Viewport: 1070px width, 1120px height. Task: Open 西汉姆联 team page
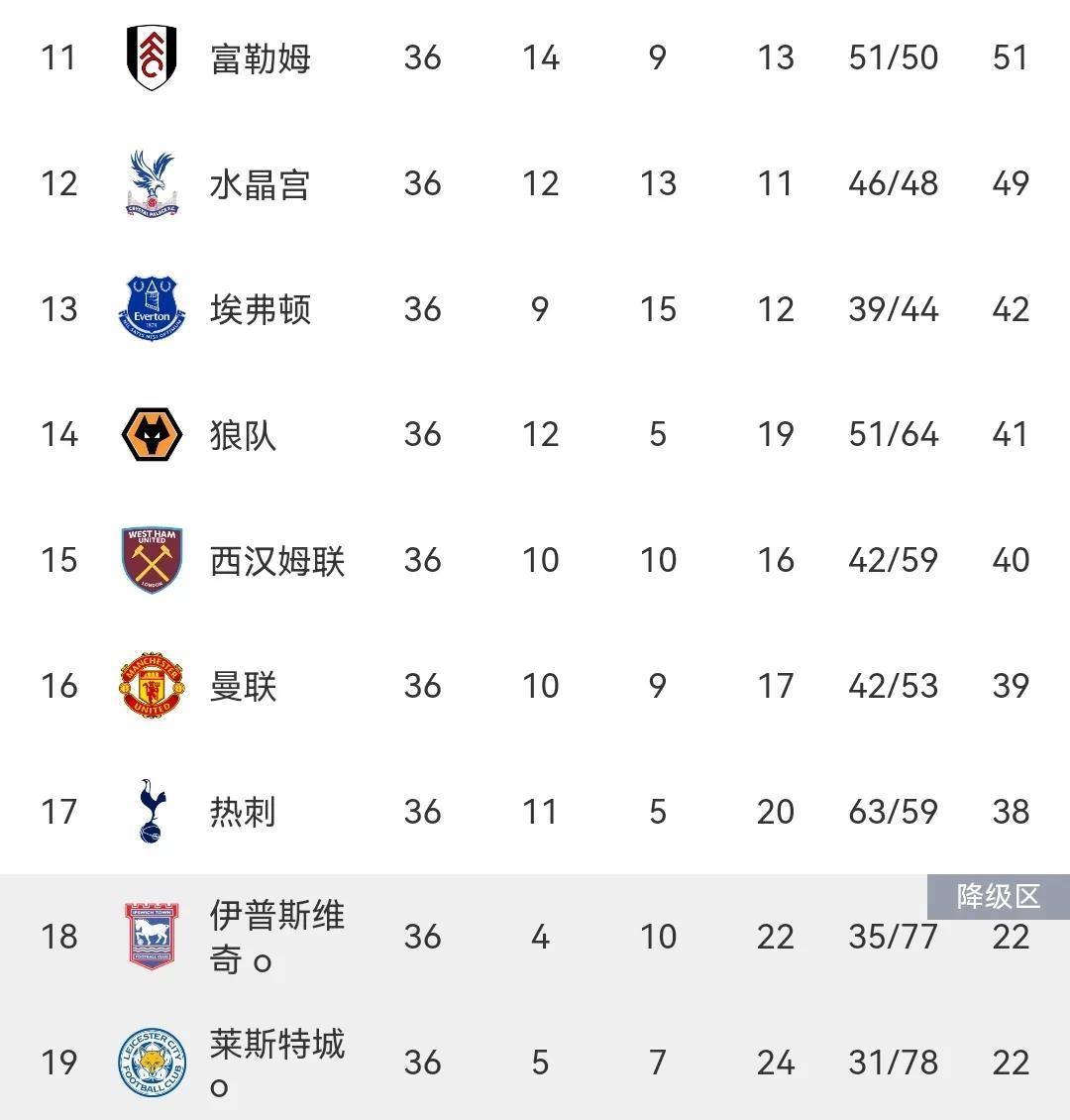tap(277, 561)
